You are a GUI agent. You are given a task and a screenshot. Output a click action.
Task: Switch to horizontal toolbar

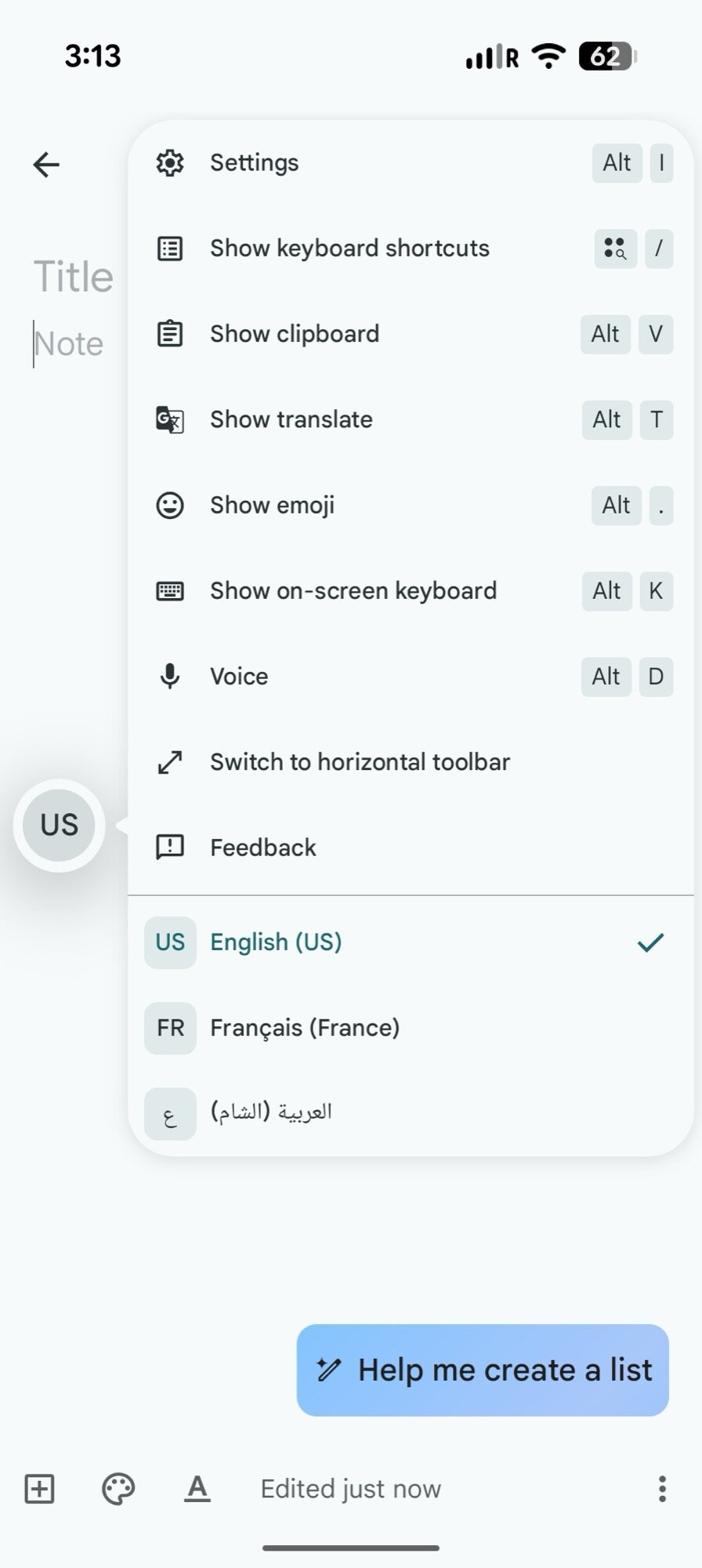(x=360, y=762)
